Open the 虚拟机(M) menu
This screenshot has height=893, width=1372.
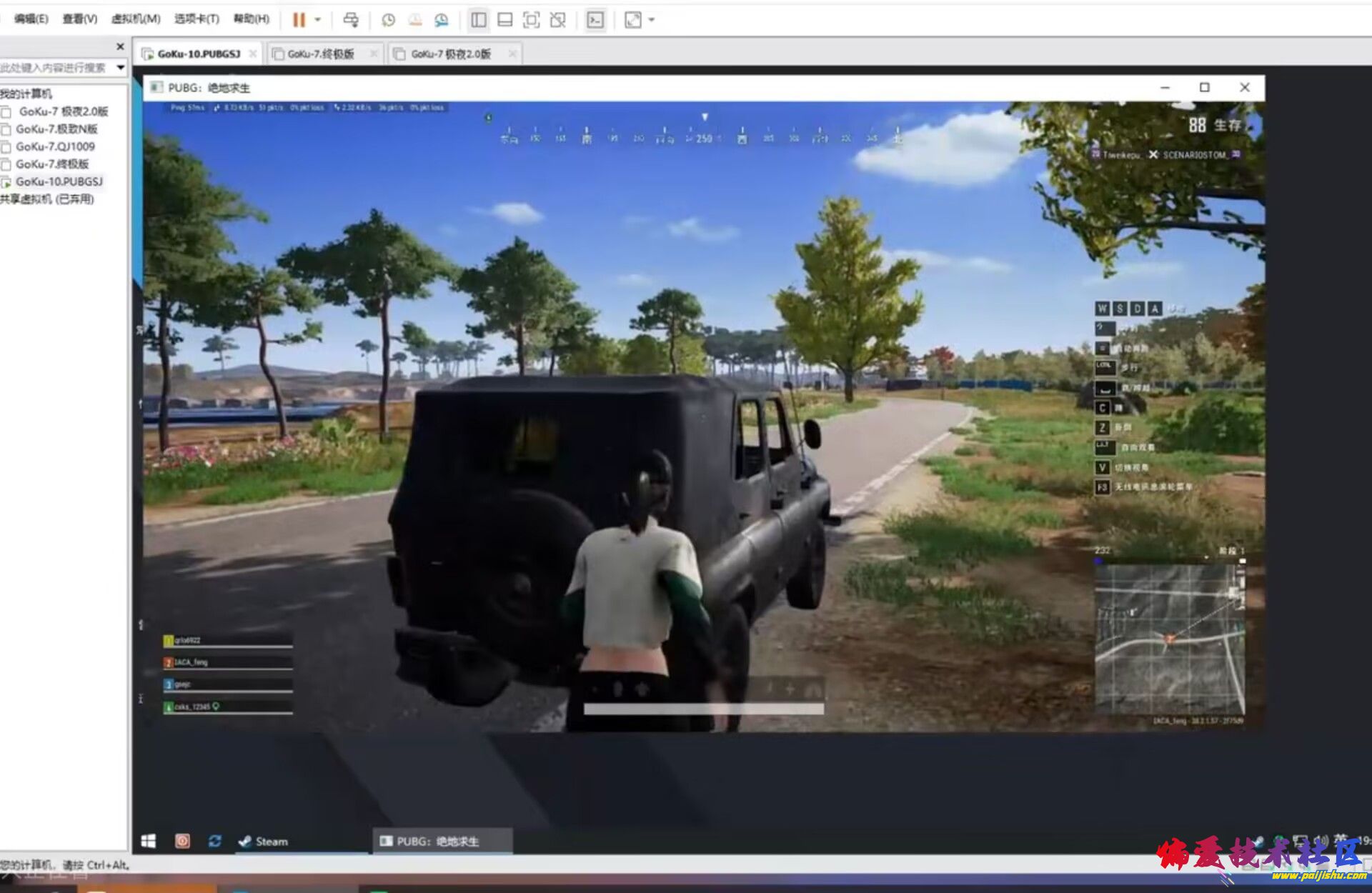click(136, 19)
